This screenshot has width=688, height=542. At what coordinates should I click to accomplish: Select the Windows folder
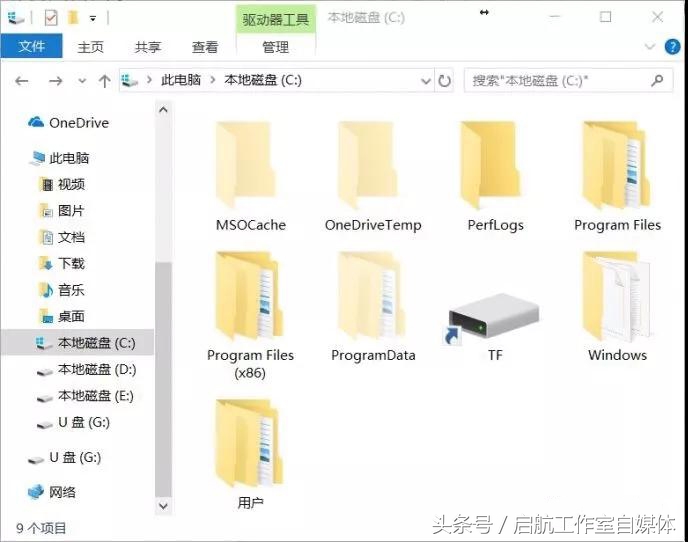click(x=617, y=307)
